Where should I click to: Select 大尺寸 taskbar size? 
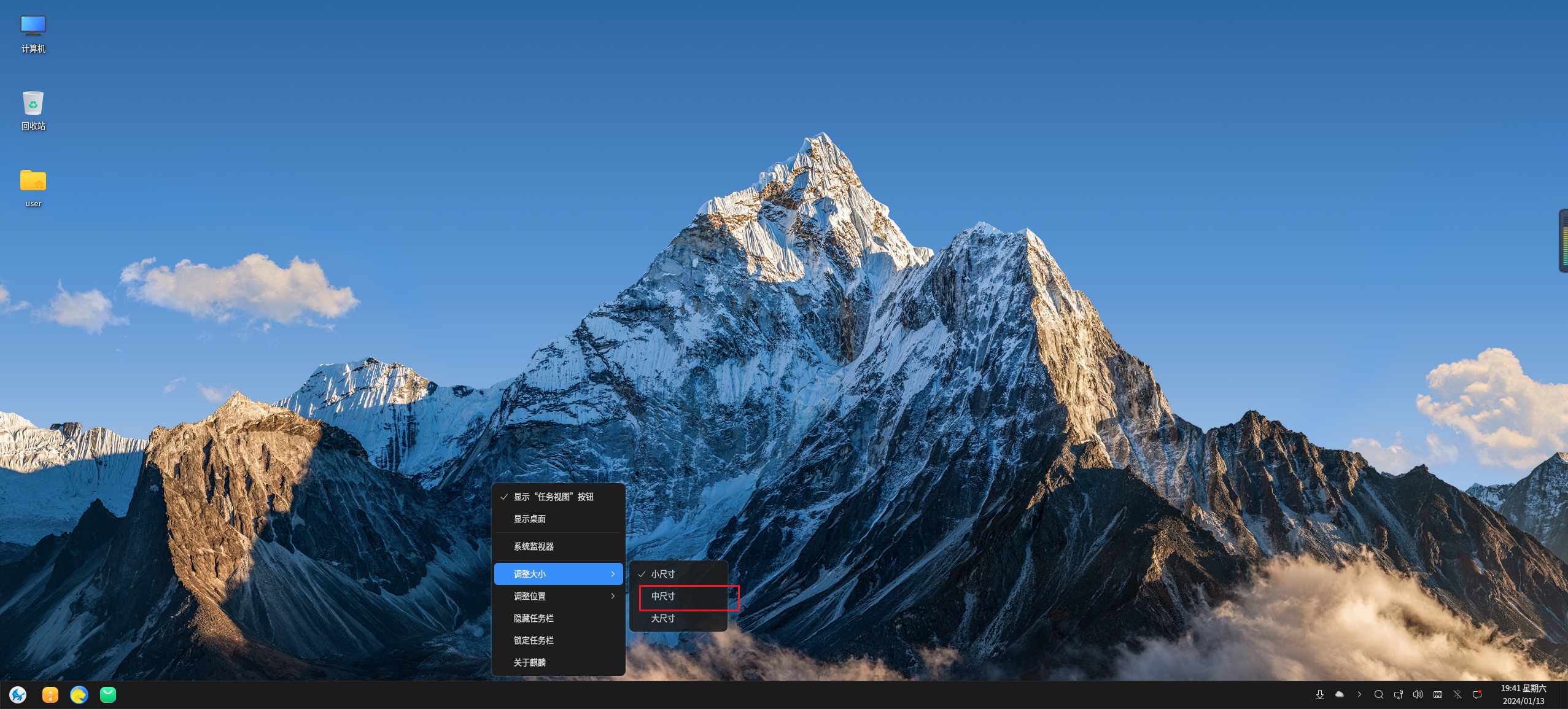pos(663,618)
